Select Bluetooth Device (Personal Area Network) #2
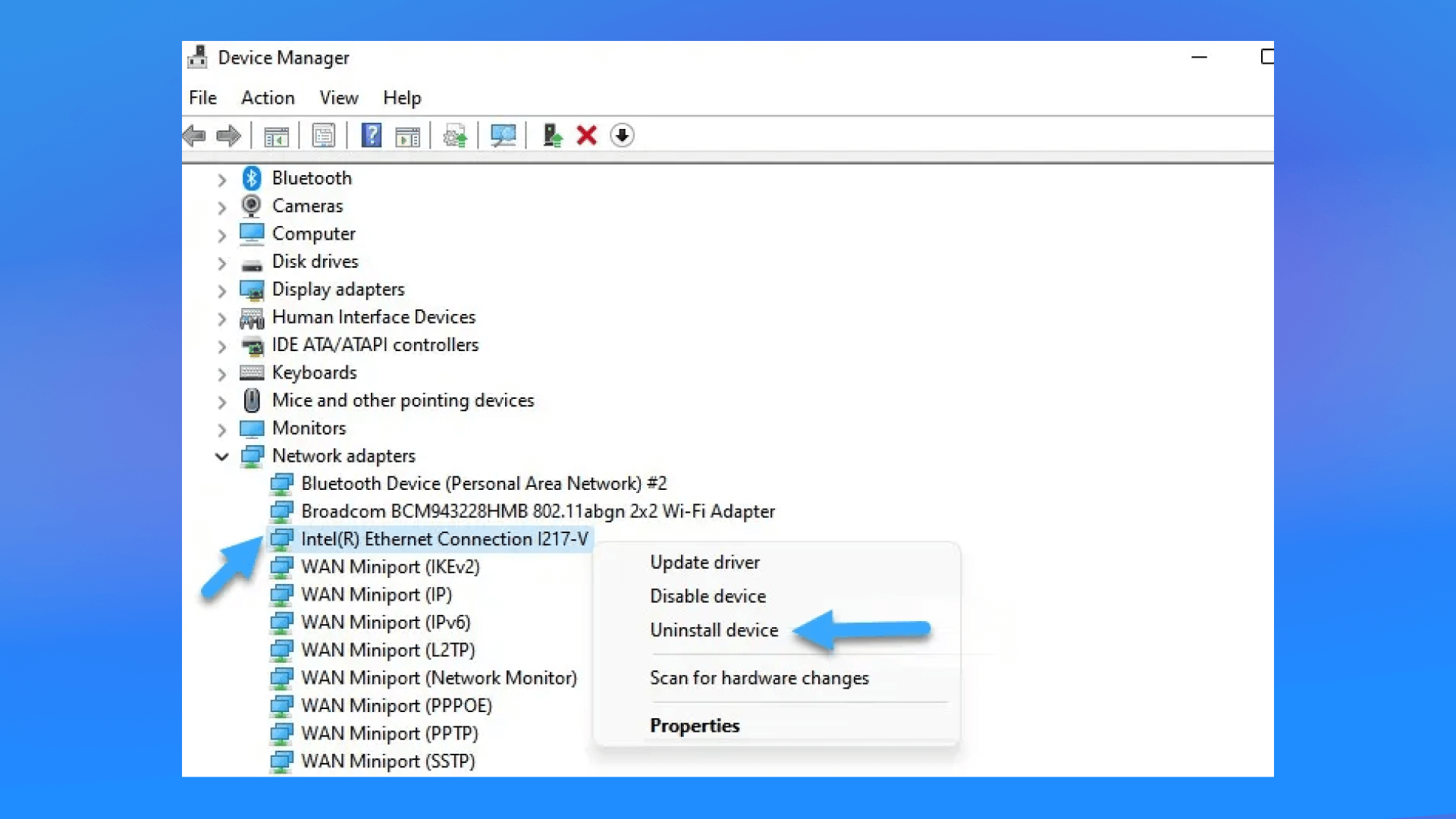This screenshot has width=1456, height=819. click(484, 484)
